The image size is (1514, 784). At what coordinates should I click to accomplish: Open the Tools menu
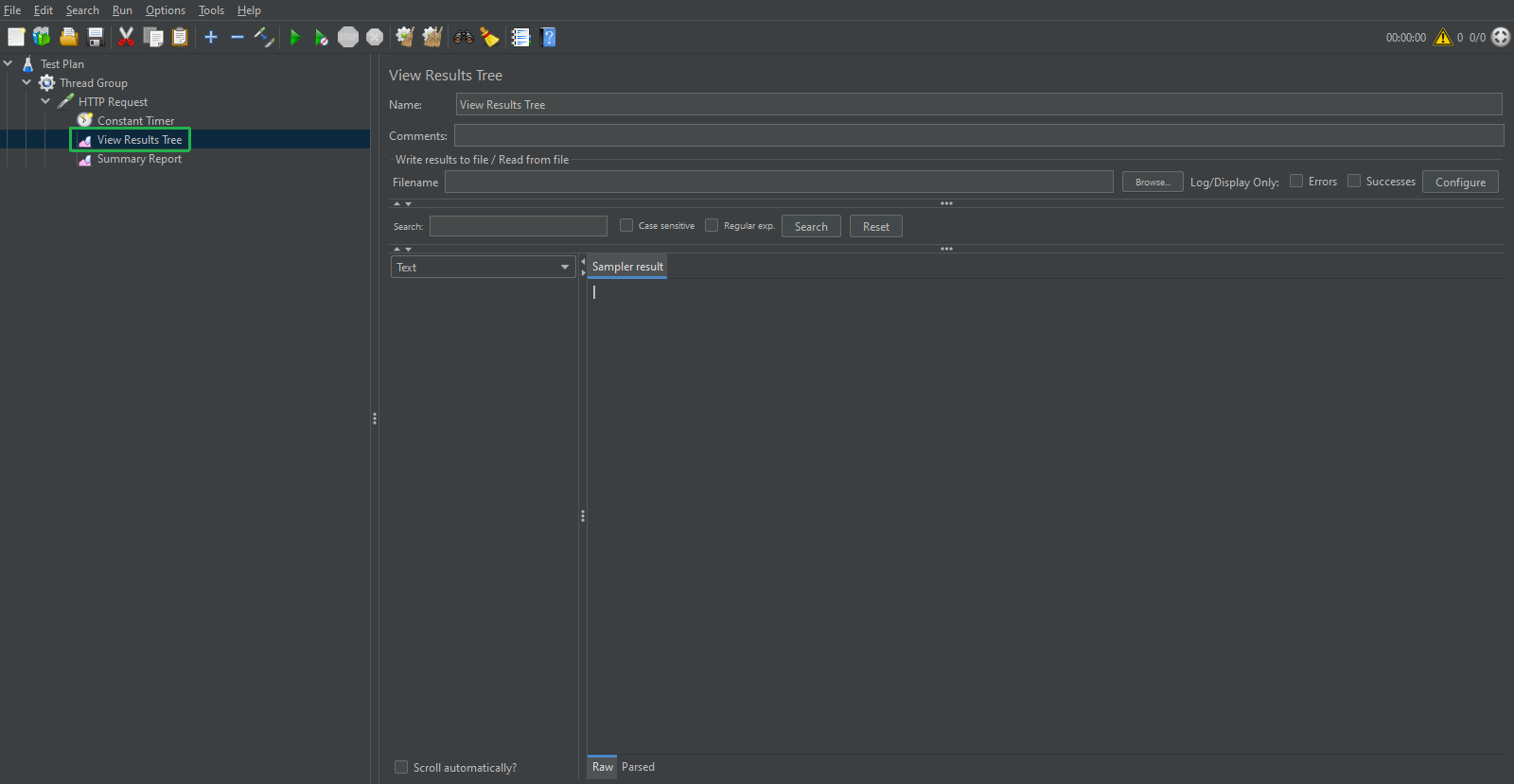pos(211,10)
